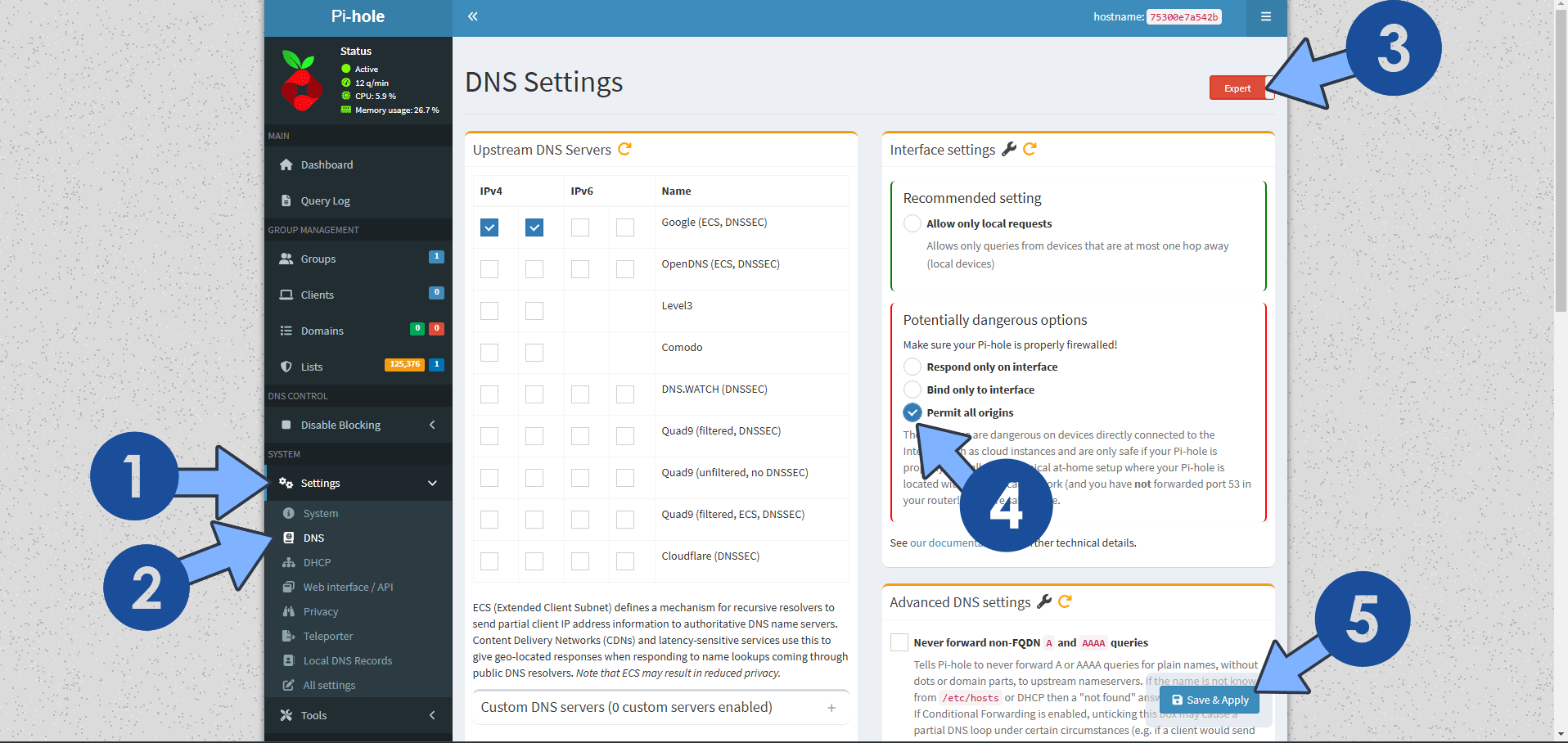Open the 'our documentation' link

[x=944, y=543]
